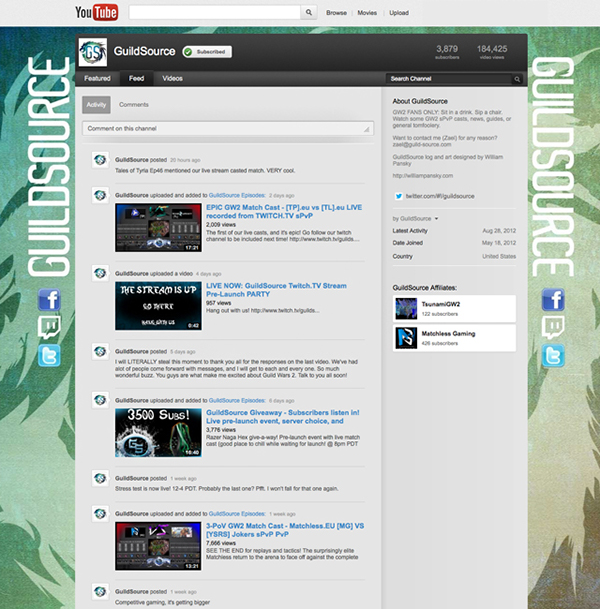Viewport: 600px width, 609px height.
Task: Click avatar beside '4 days ago' upload
Action: tap(100, 273)
